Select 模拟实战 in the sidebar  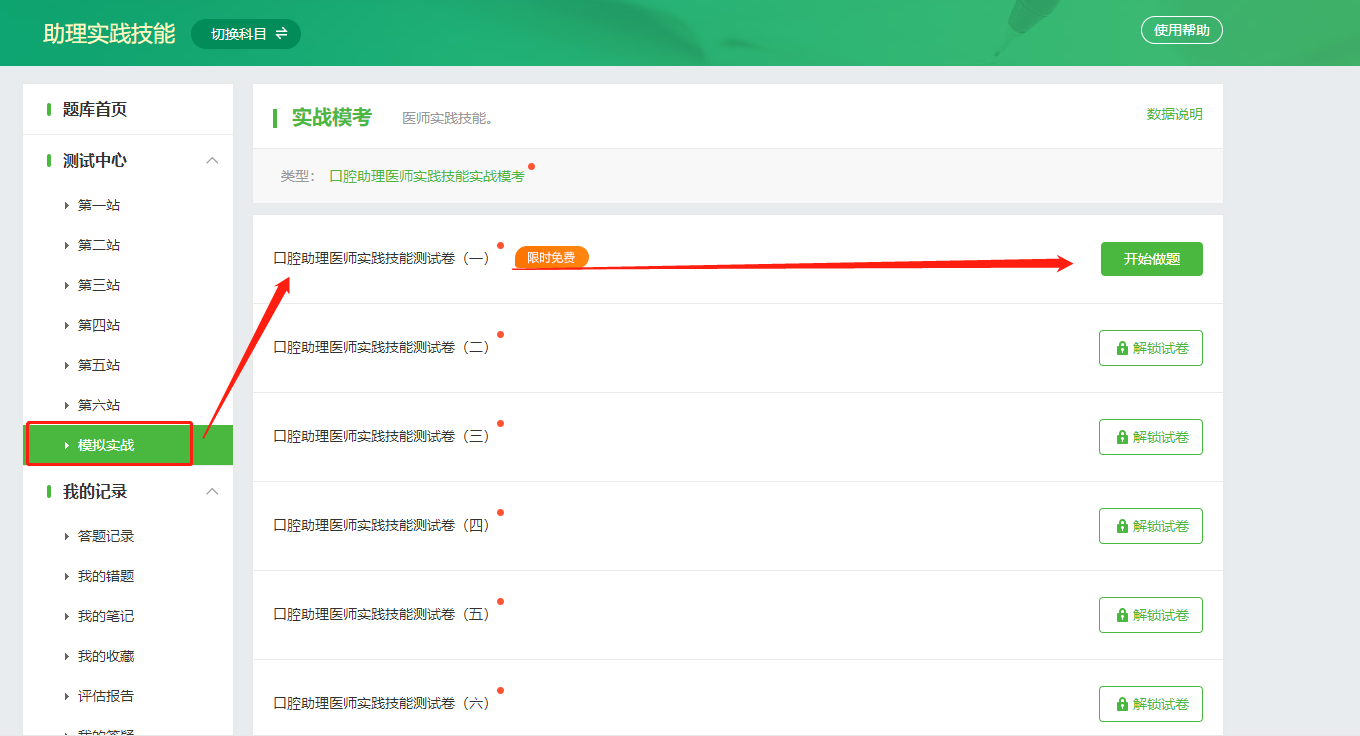tap(106, 445)
